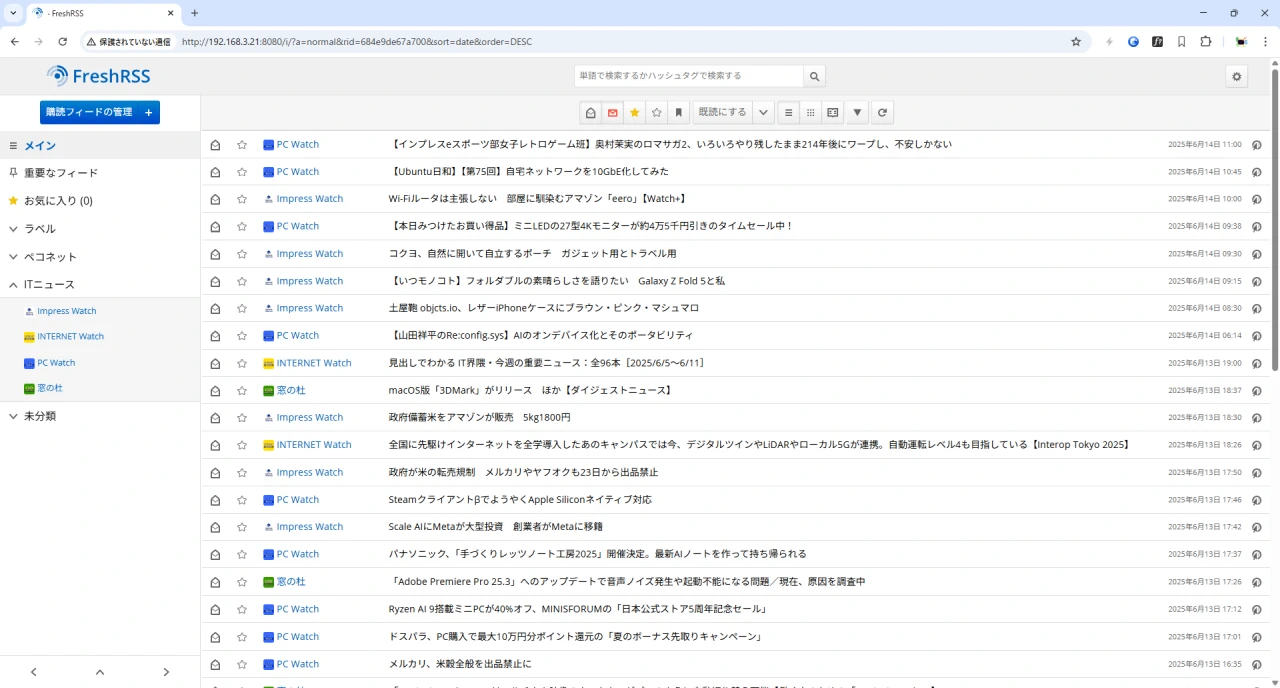Viewport: 1280px width, 688px height.
Task: Expand the ラベル section
Action: point(14,229)
